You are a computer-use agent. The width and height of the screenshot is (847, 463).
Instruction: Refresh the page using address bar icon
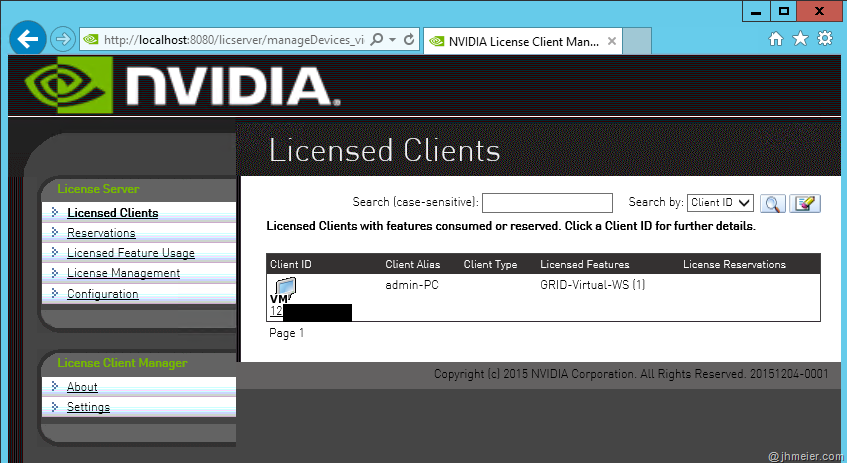(x=409, y=40)
